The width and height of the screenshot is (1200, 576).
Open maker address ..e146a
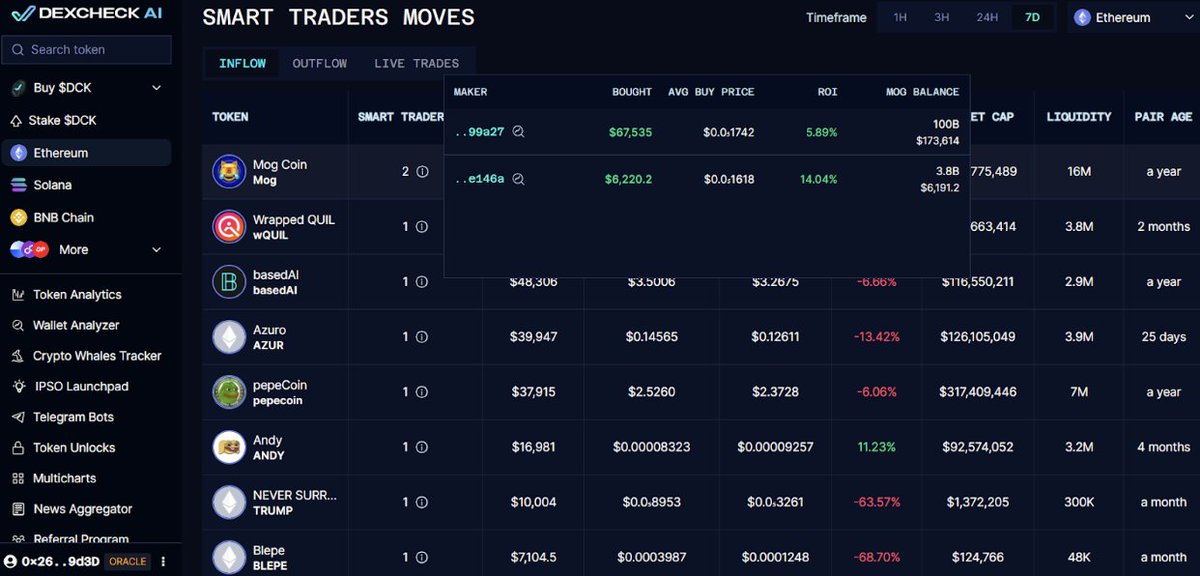[480, 179]
